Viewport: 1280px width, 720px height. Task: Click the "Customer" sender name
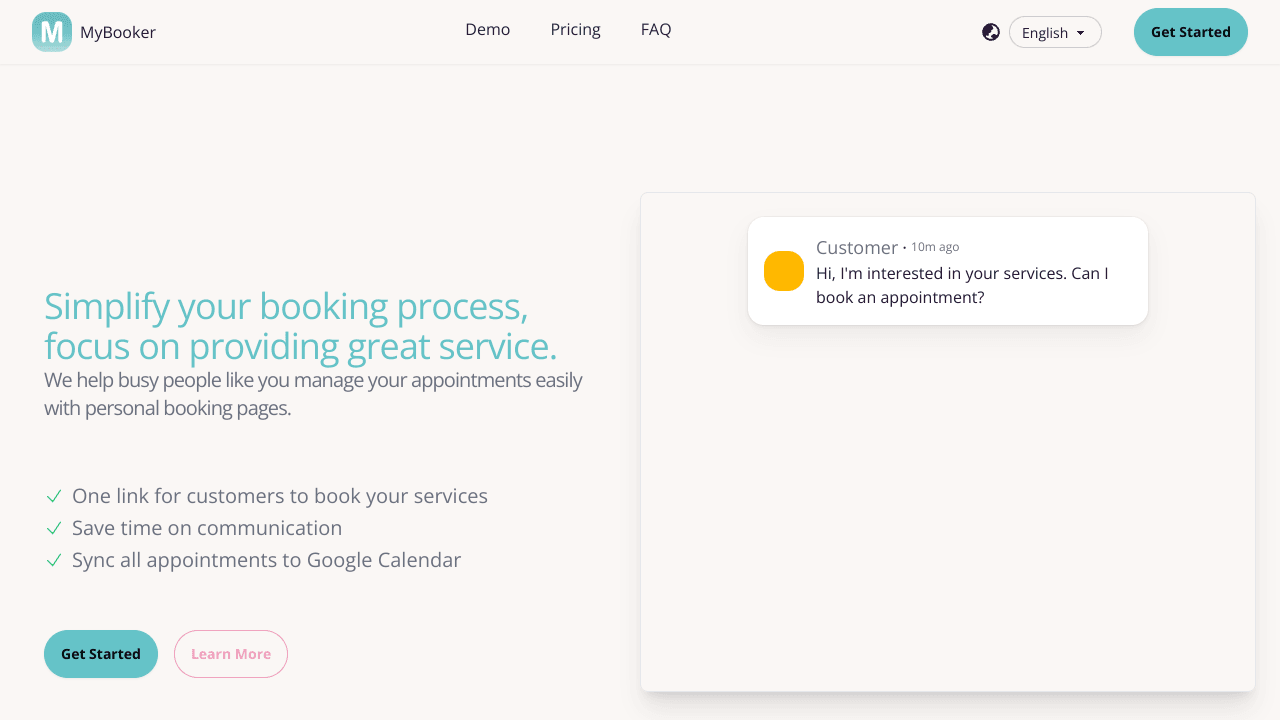857,247
